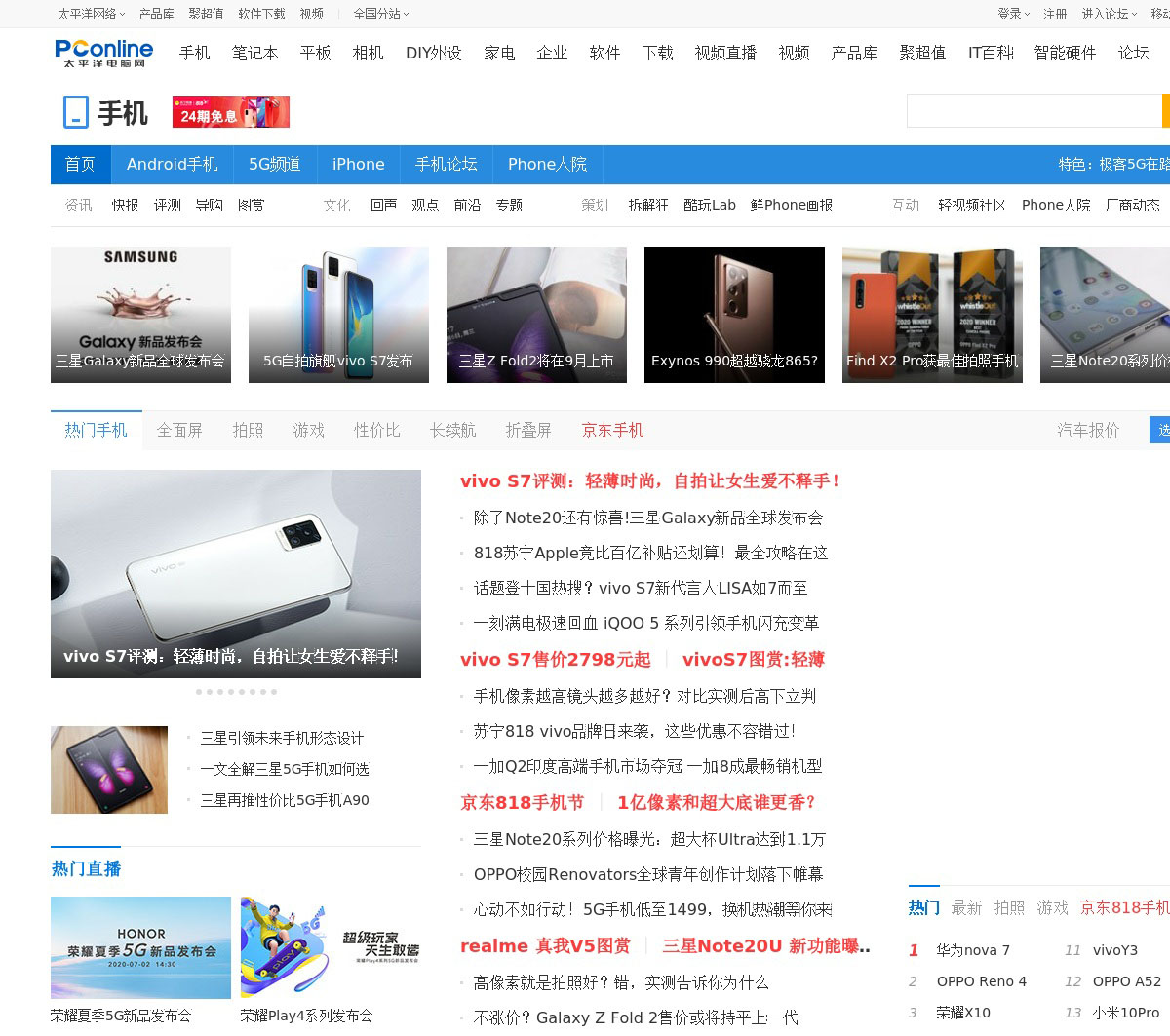Image resolution: width=1170 pixels, height=1036 pixels.
Task: Open 京东818手机节 headline
Action: (523, 803)
